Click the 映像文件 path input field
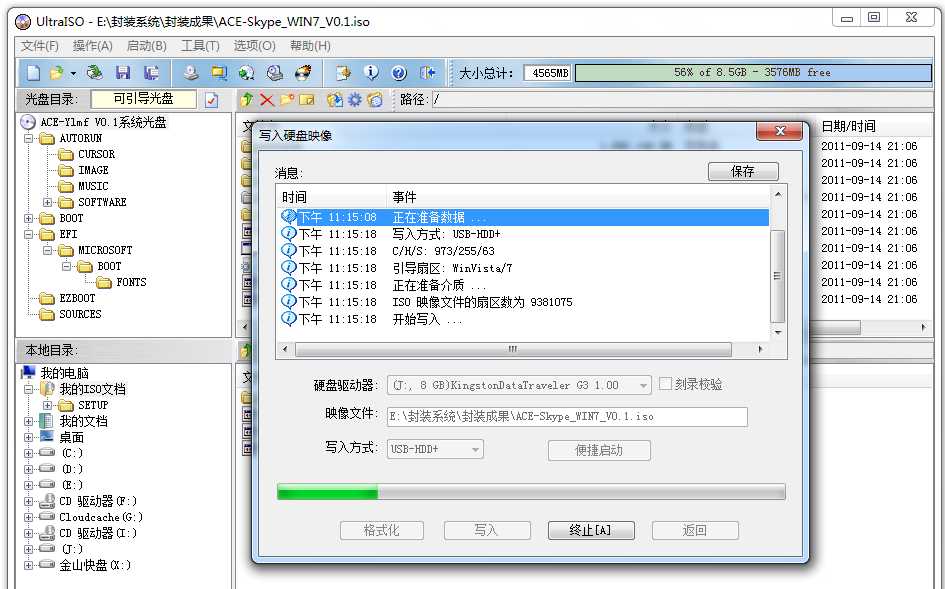This screenshot has height=589, width=945. 567,417
